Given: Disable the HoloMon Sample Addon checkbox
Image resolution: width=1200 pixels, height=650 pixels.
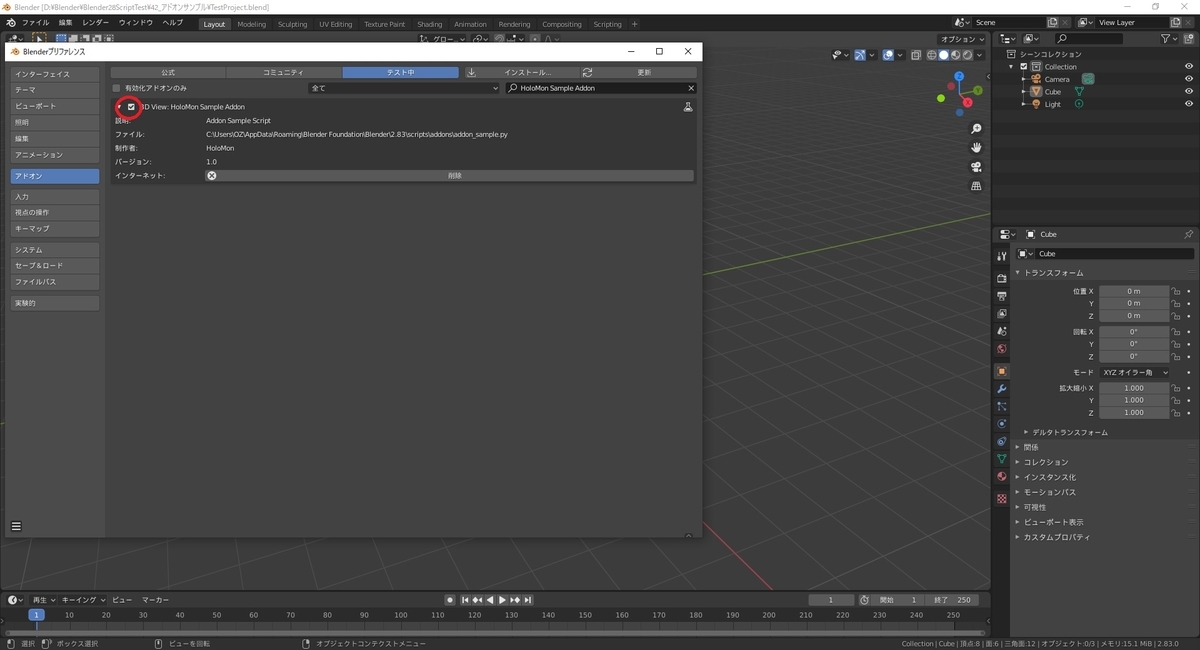Looking at the screenshot, I should pyautogui.click(x=131, y=107).
